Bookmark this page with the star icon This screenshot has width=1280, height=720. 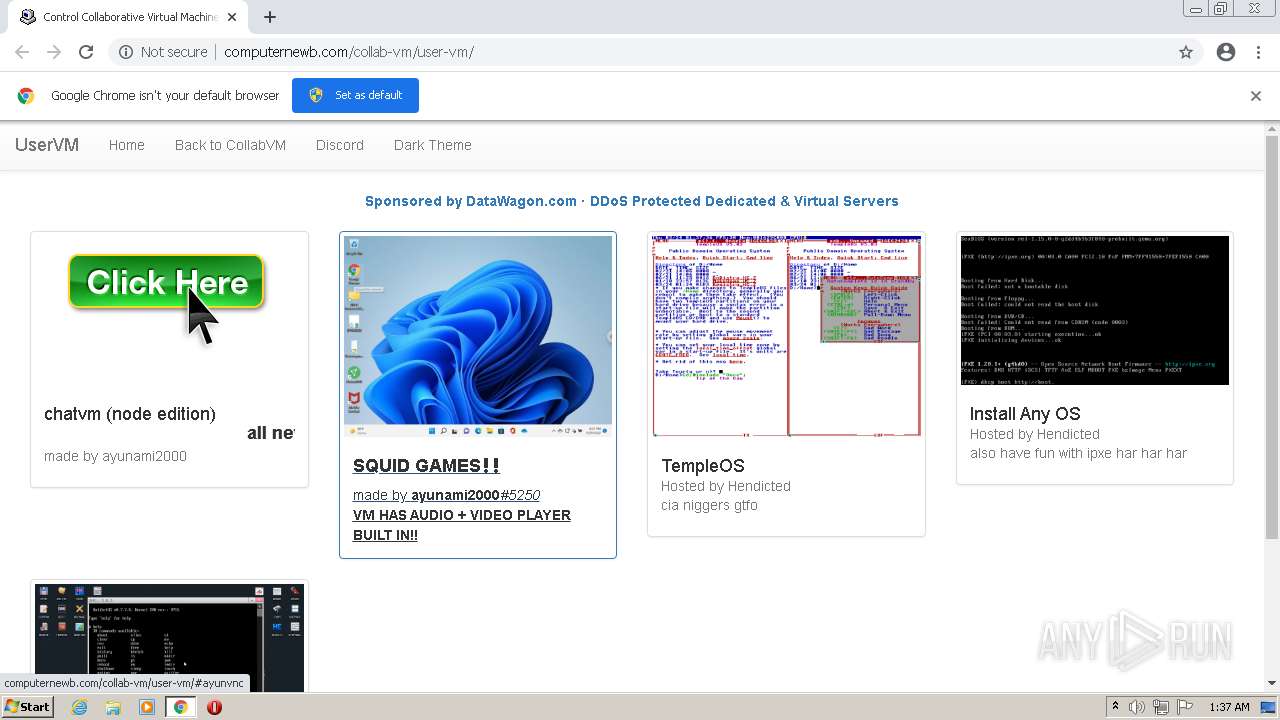pyautogui.click(x=1186, y=52)
